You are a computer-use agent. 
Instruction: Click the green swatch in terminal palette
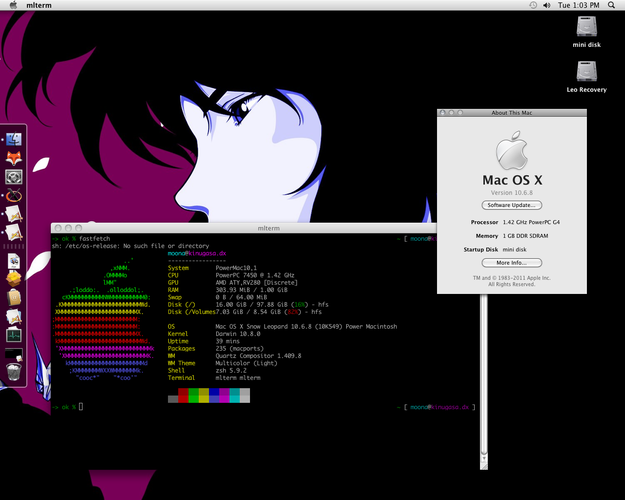[193, 395]
